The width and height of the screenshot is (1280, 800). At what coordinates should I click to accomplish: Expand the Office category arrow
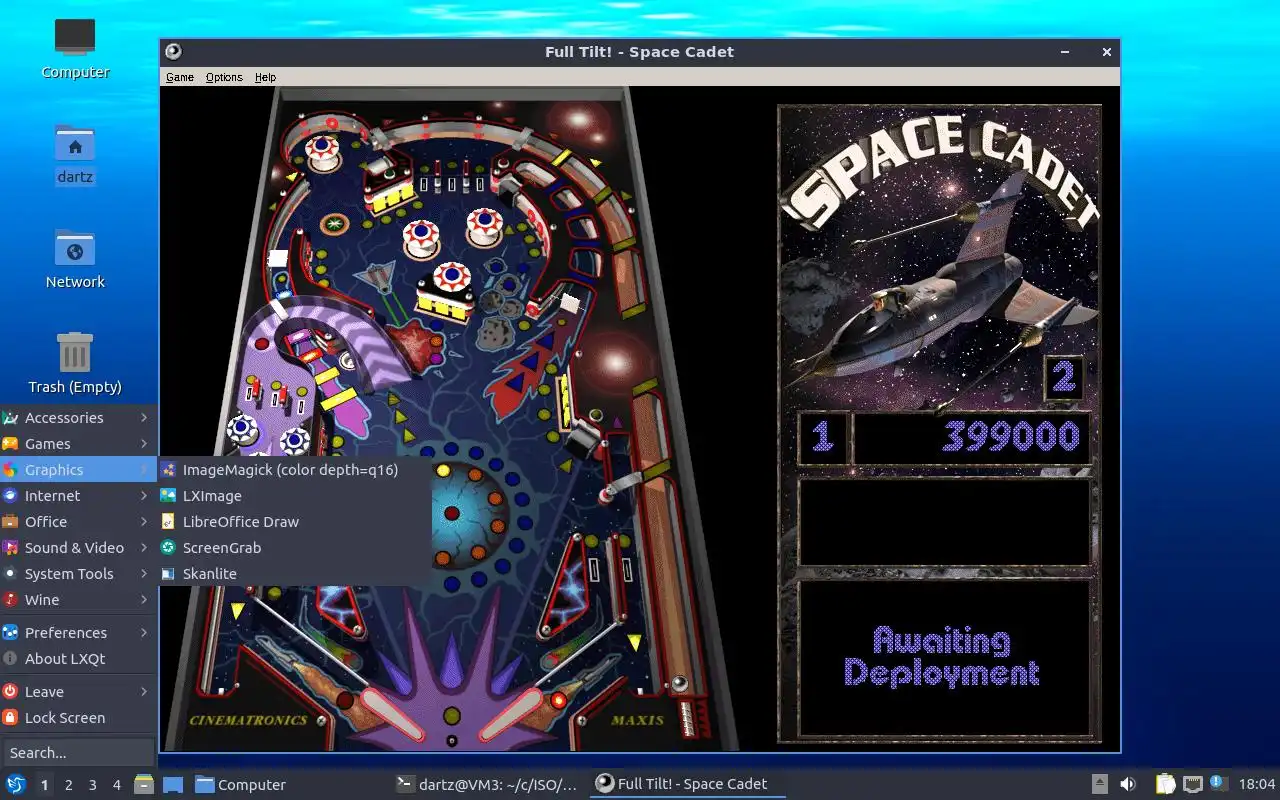tap(144, 522)
